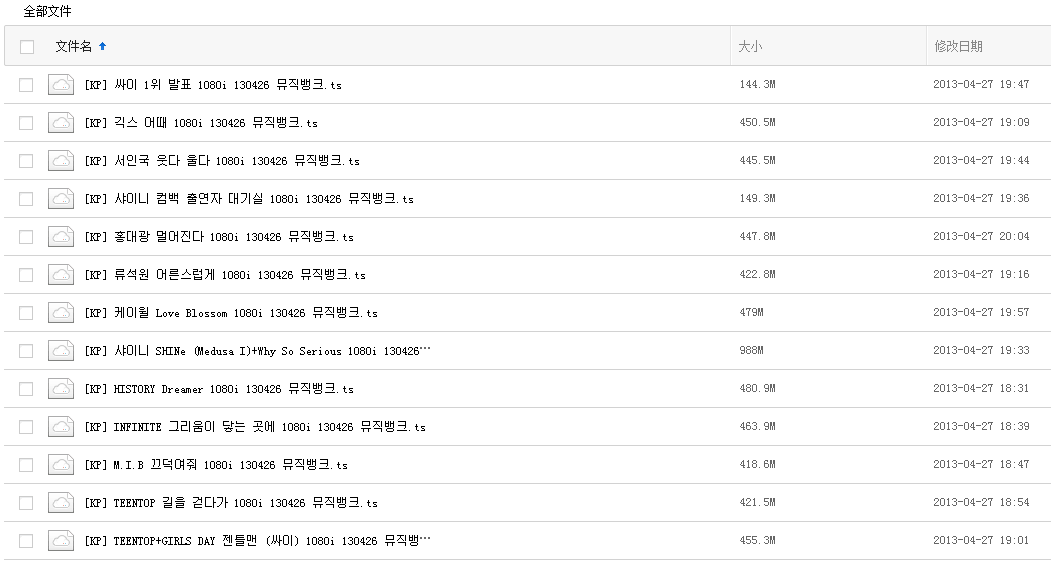This screenshot has height=571, width=1051.
Task: Click file icon beside 긱스 어때 file
Action: (x=62, y=123)
